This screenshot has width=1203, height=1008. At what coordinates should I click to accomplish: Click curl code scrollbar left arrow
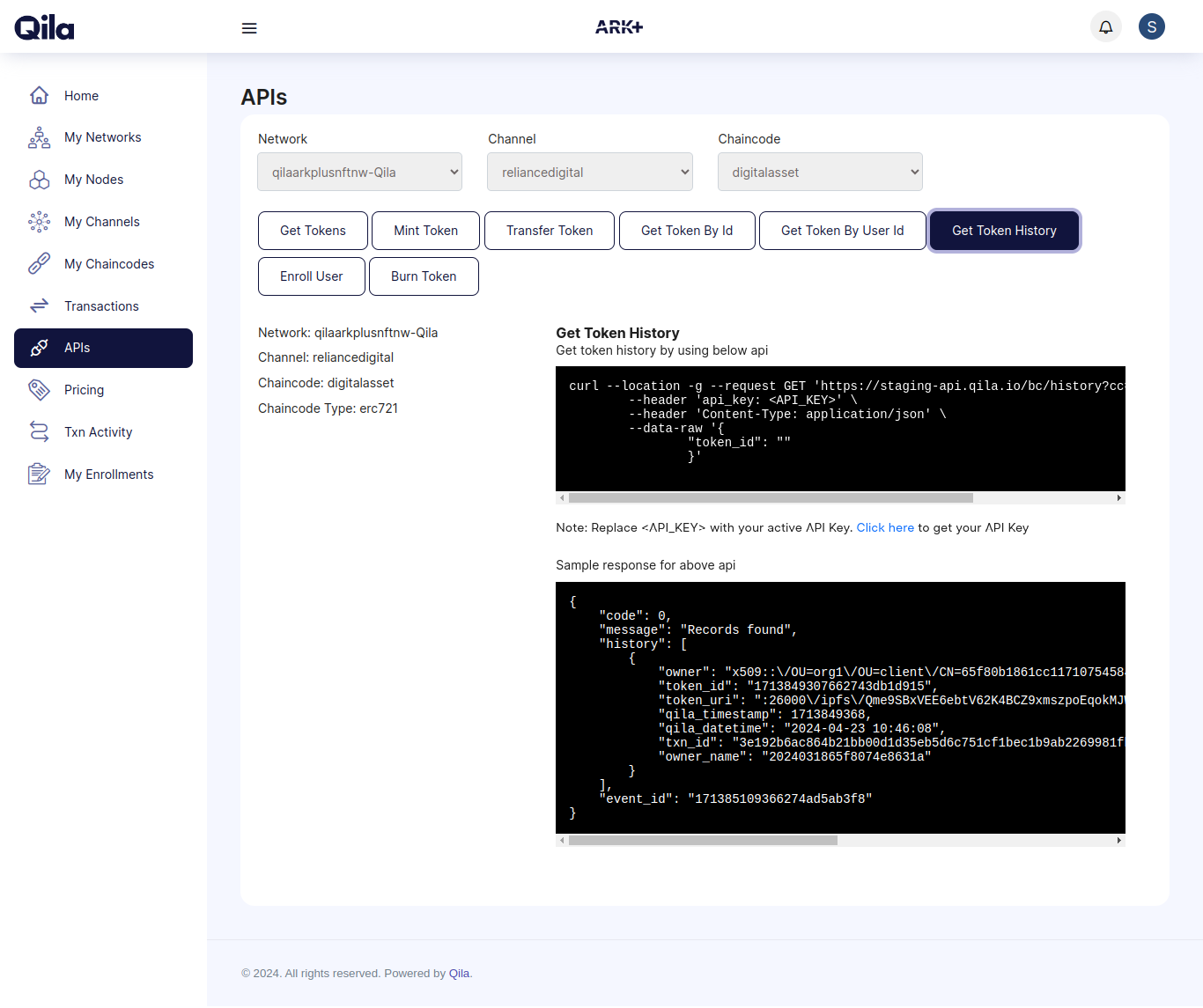(x=562, y=498)
